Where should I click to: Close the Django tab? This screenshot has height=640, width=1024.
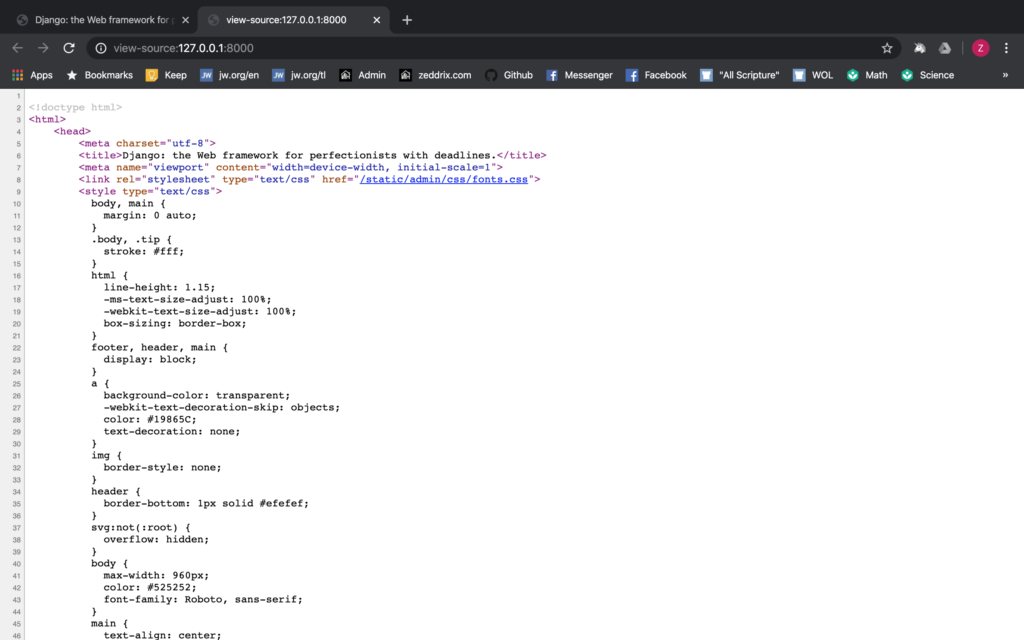[185, 20]
